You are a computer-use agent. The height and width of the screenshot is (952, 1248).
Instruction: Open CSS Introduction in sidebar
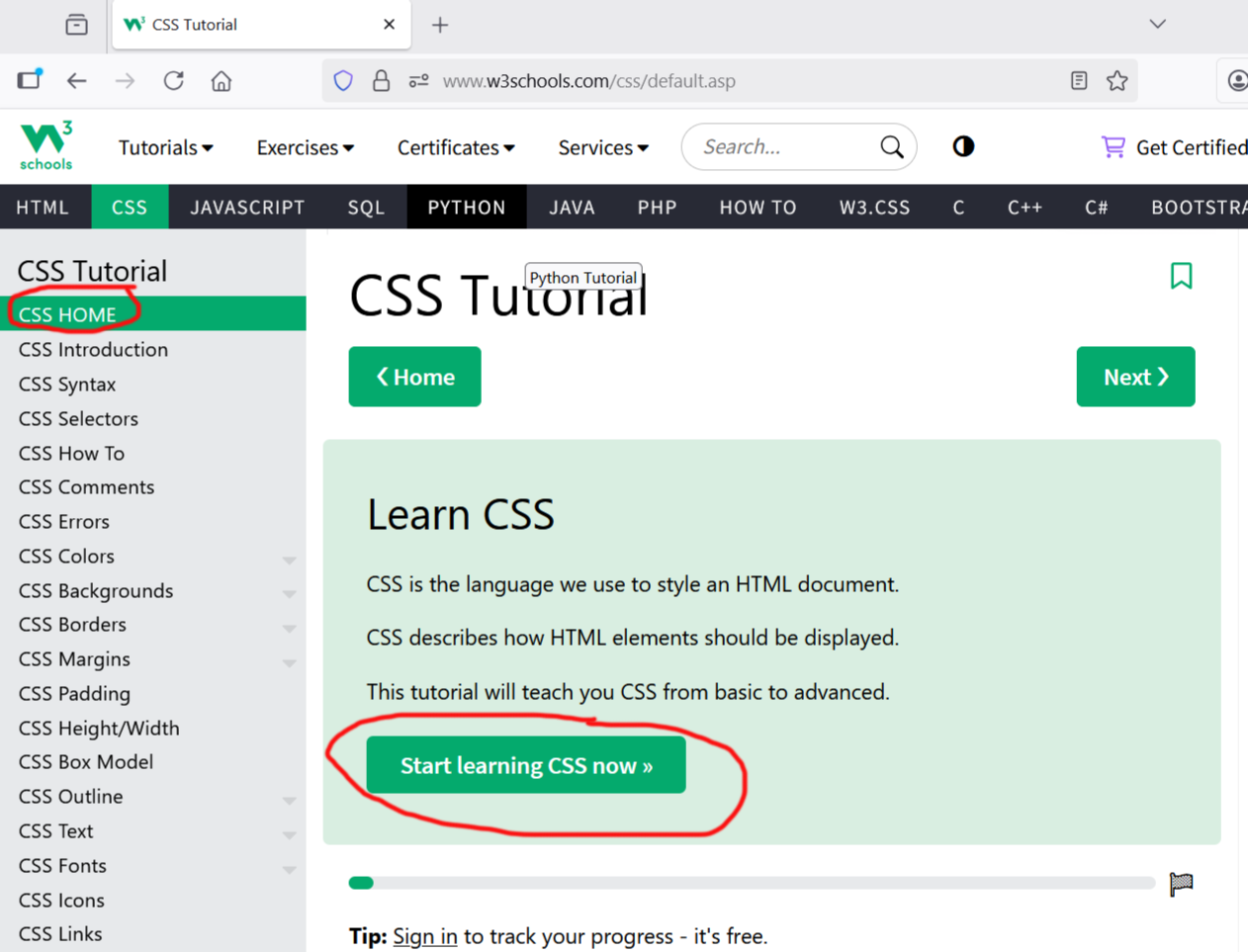point(153,349)
